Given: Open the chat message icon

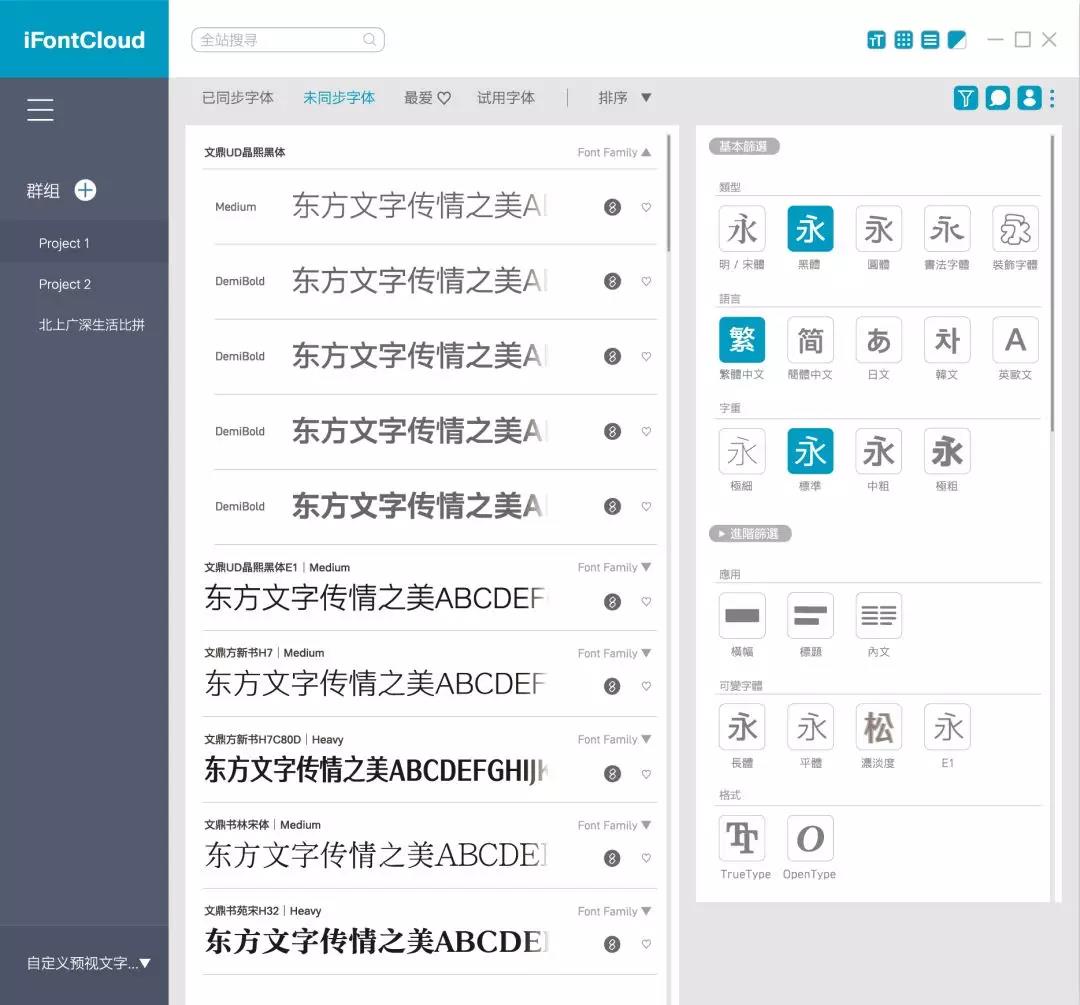Looking at the screenshot, I should coord(997,98).
